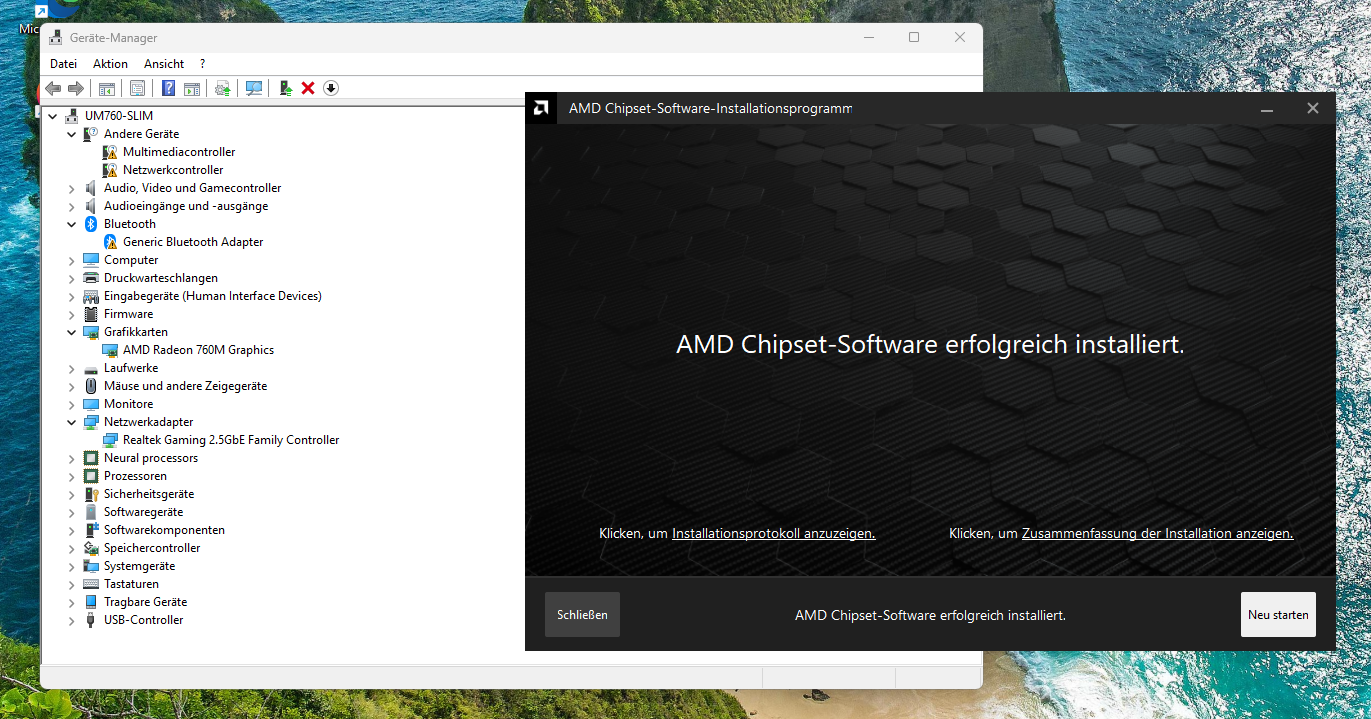Maximize the Geräte-Manager window
This screenshot has height=719, width=1371.
click(914, 37)
